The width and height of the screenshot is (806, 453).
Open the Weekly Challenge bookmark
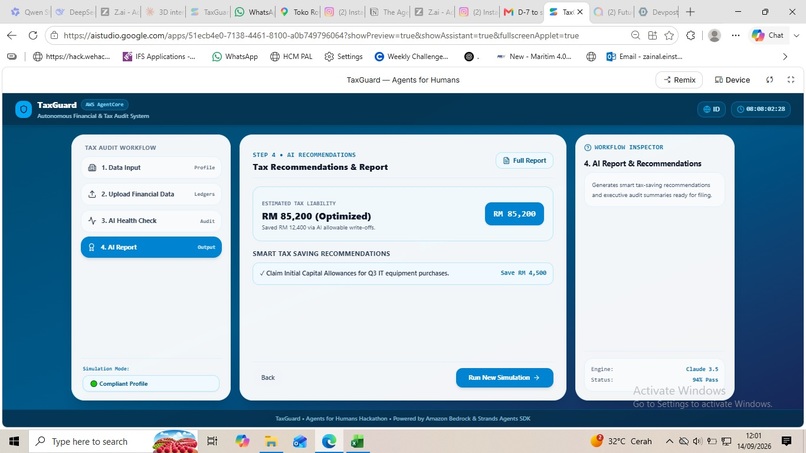coord(411,57)
